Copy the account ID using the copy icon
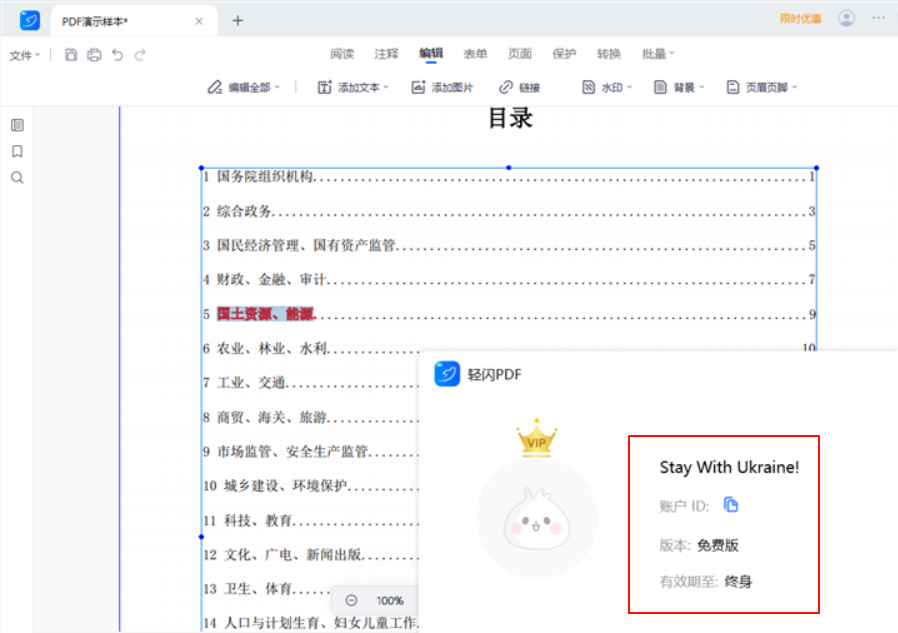The height and width of the screenshot is (633, 898). tap(731, 504)
